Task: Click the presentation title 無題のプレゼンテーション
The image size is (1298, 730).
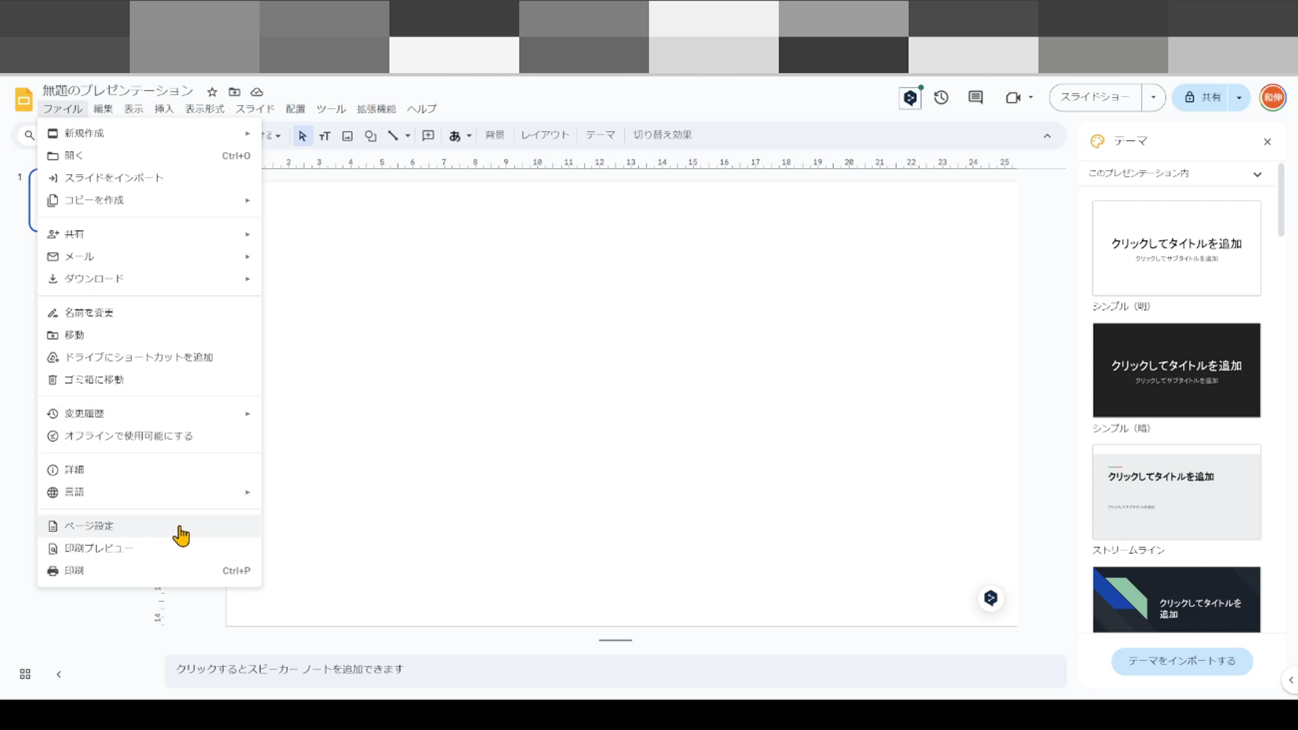Action: [x=118, y=91]
